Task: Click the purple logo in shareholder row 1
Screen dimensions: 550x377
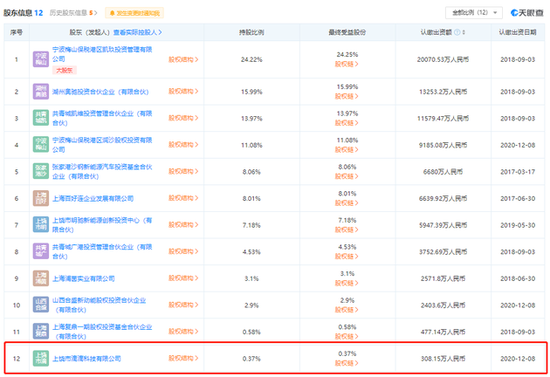Action: click(x=41, y=59)
